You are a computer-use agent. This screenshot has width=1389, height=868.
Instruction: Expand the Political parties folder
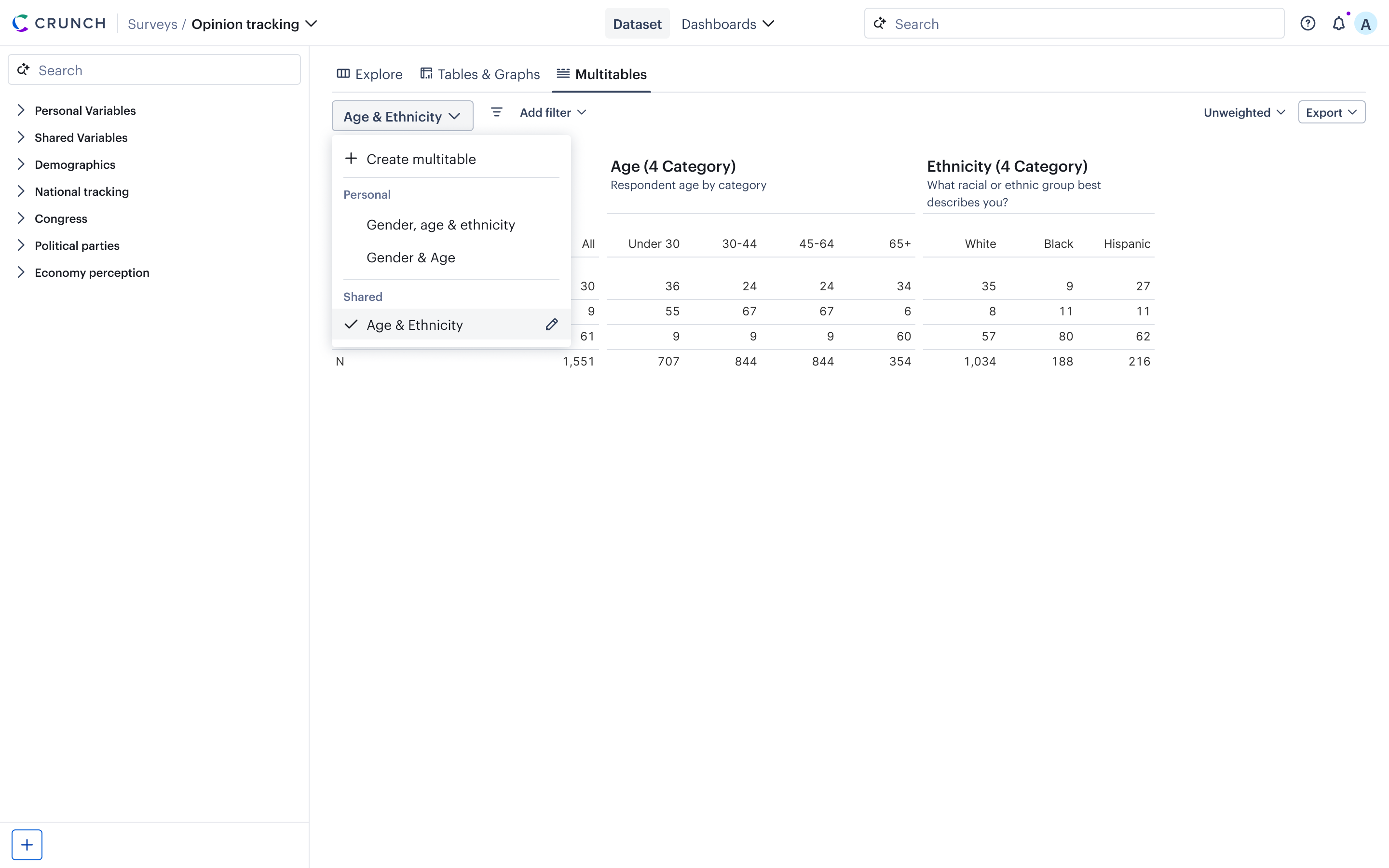click(77, 246)
